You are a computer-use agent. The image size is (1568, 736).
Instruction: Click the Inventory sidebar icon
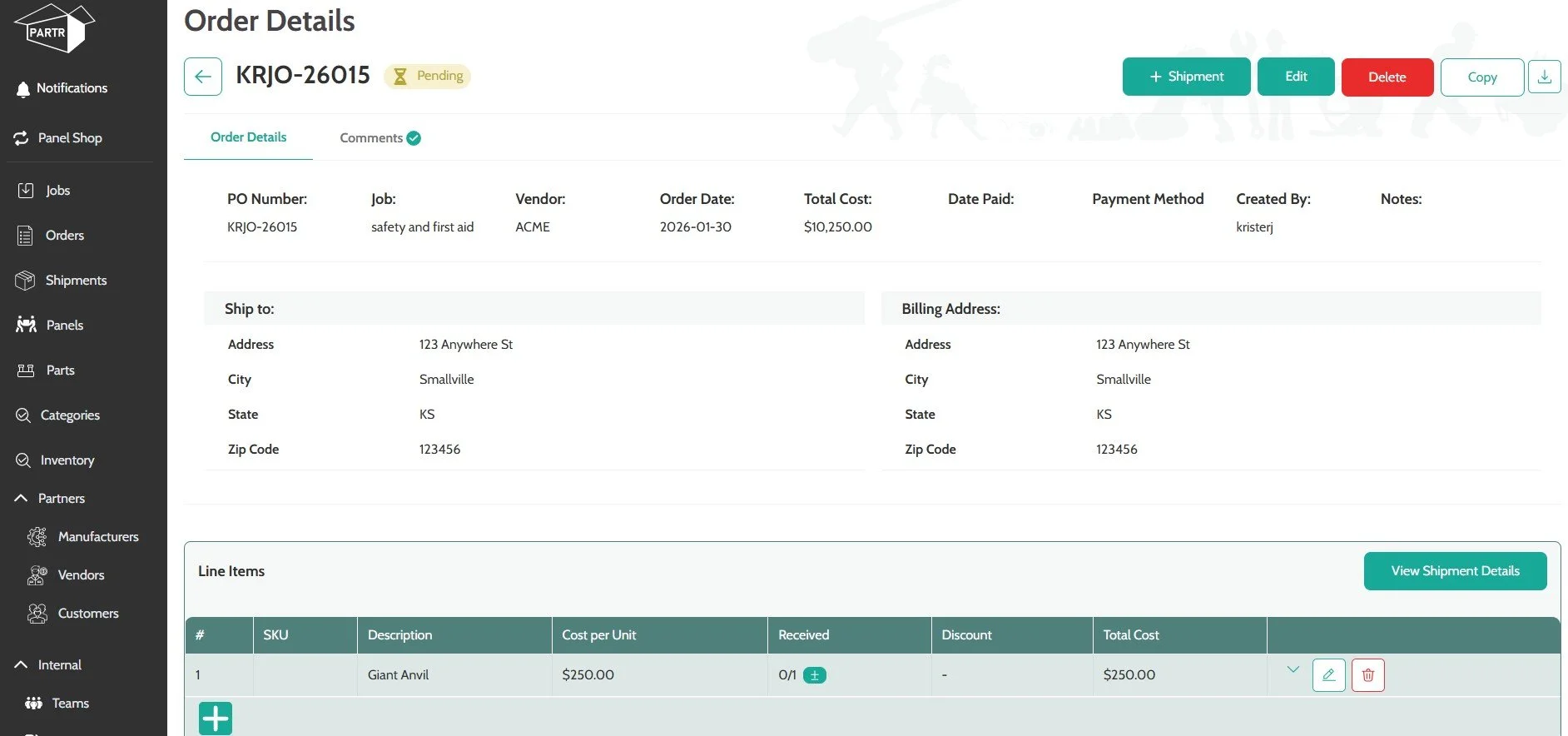tap(23, 460)
